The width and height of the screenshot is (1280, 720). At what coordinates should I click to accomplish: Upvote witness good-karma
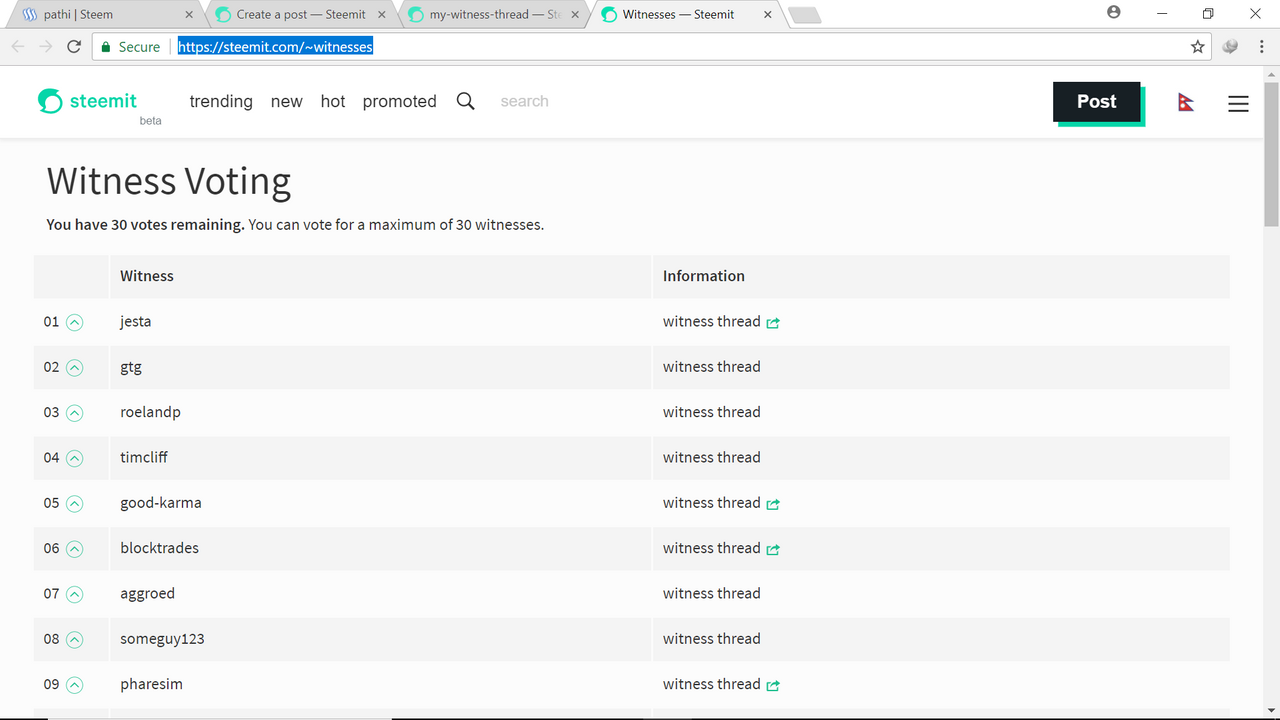click(74, 503)
